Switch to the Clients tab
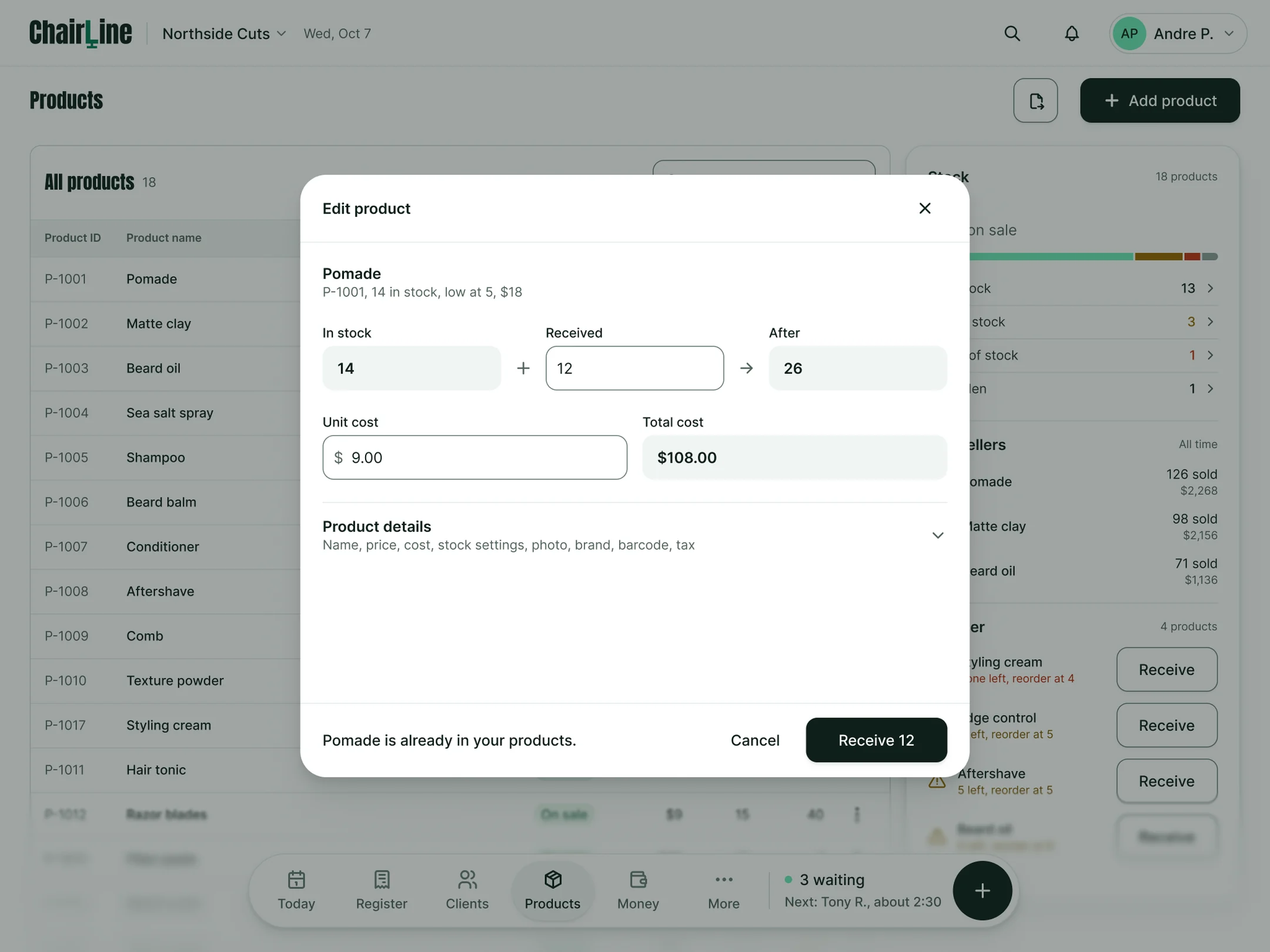Viewport: 1270px width, 952px height. pos(467,890)
